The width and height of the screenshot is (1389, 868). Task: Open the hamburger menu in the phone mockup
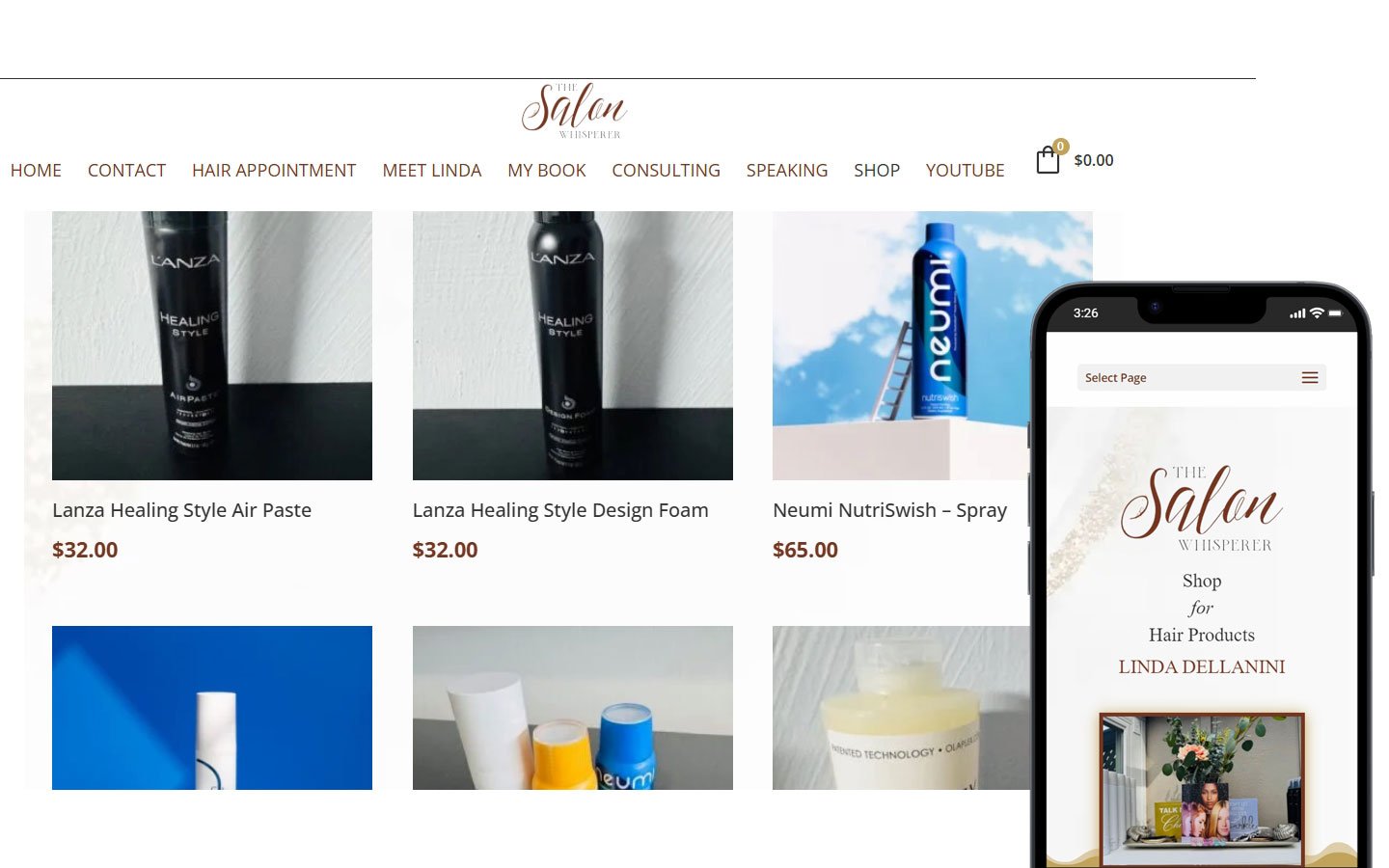click(1309, 378)
